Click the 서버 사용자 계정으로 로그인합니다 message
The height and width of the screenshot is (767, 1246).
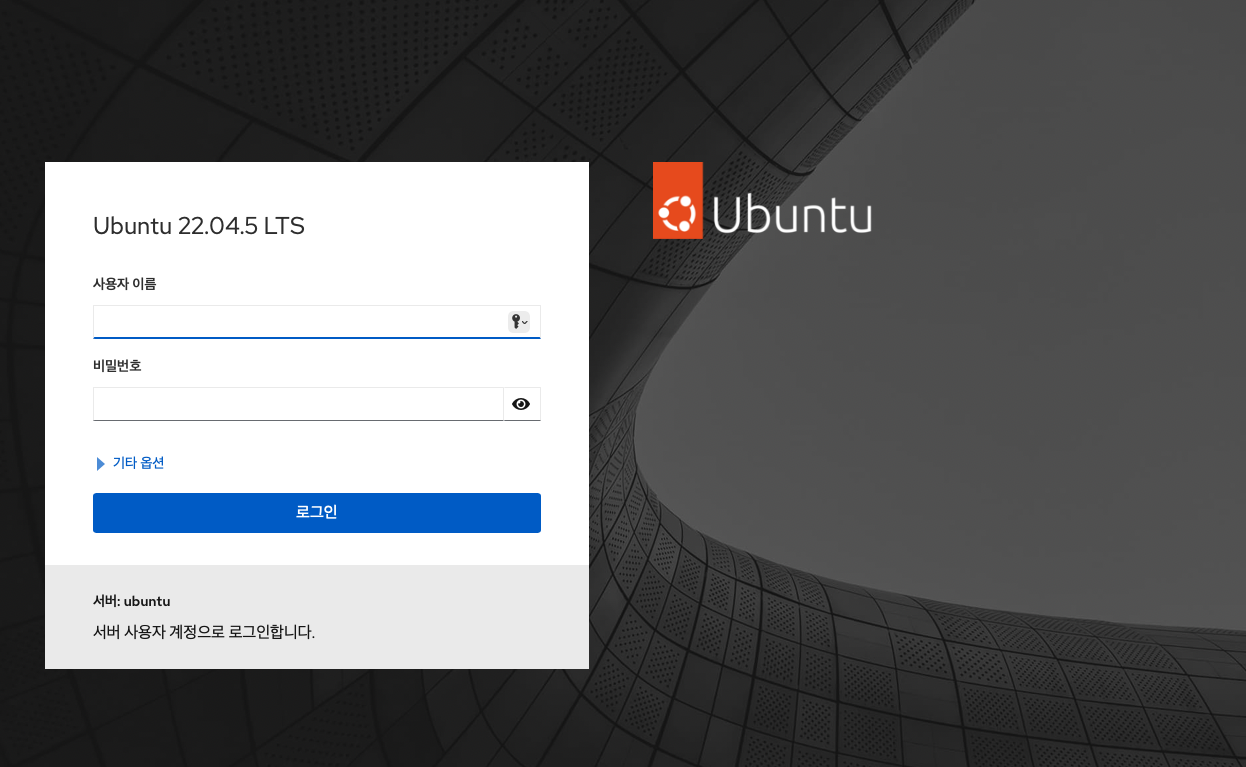[x=204, y=632]
